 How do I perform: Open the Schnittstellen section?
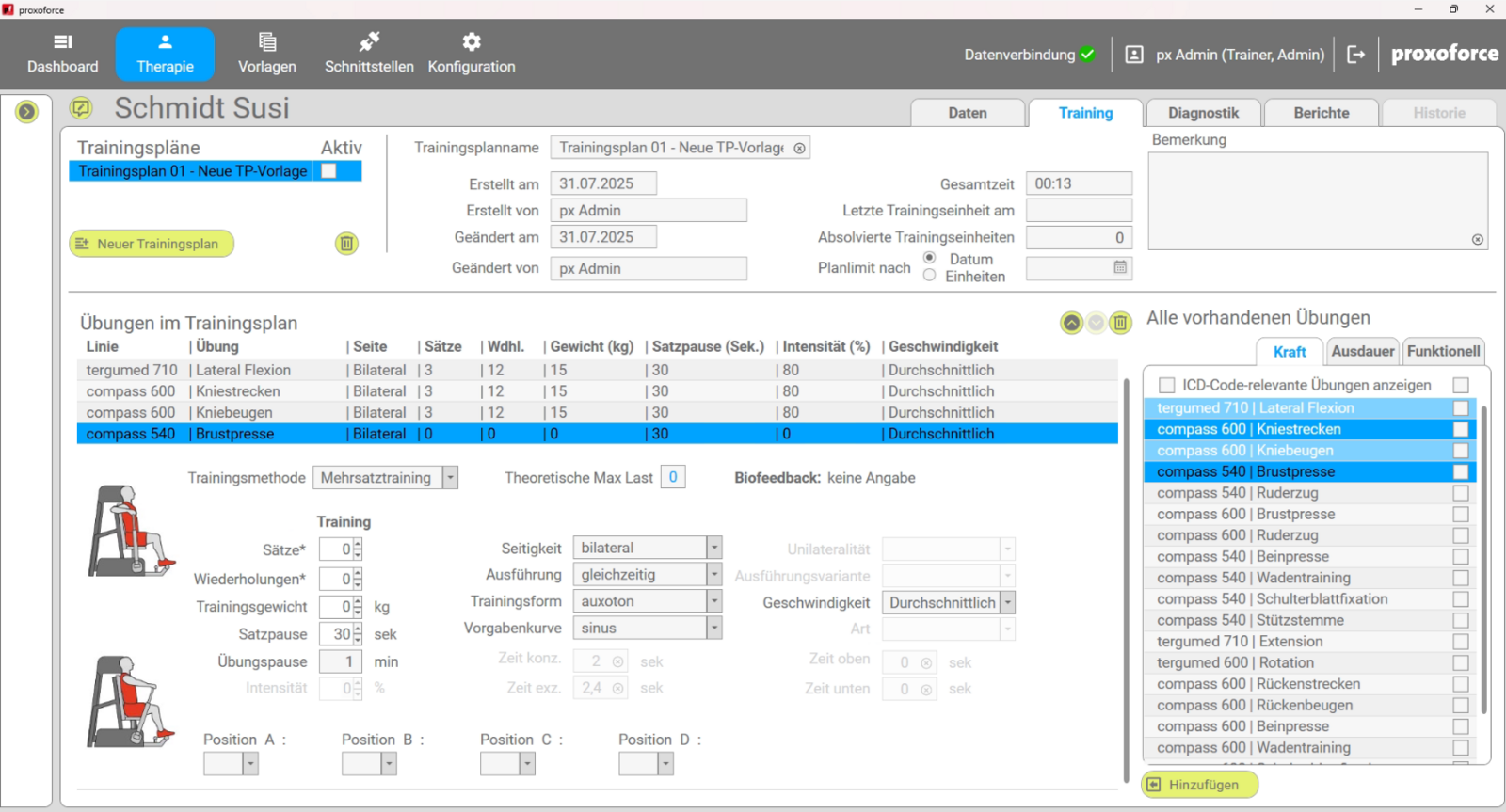tap(369, 54)
